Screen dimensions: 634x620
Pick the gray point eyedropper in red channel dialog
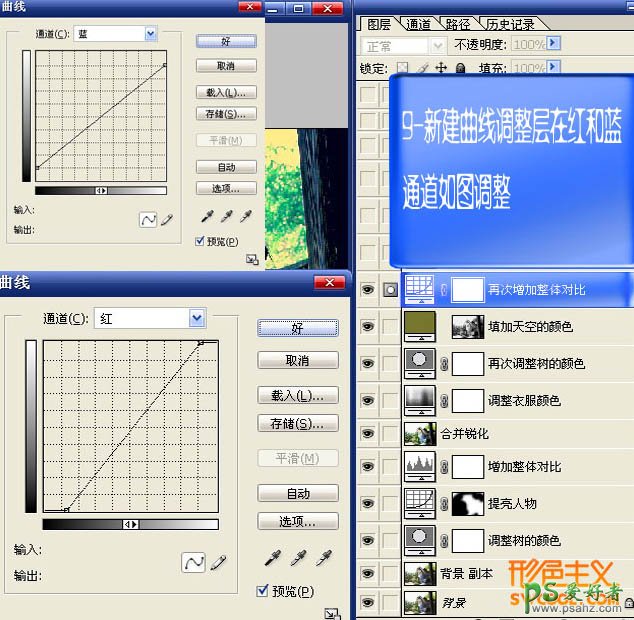click(298, 559)
